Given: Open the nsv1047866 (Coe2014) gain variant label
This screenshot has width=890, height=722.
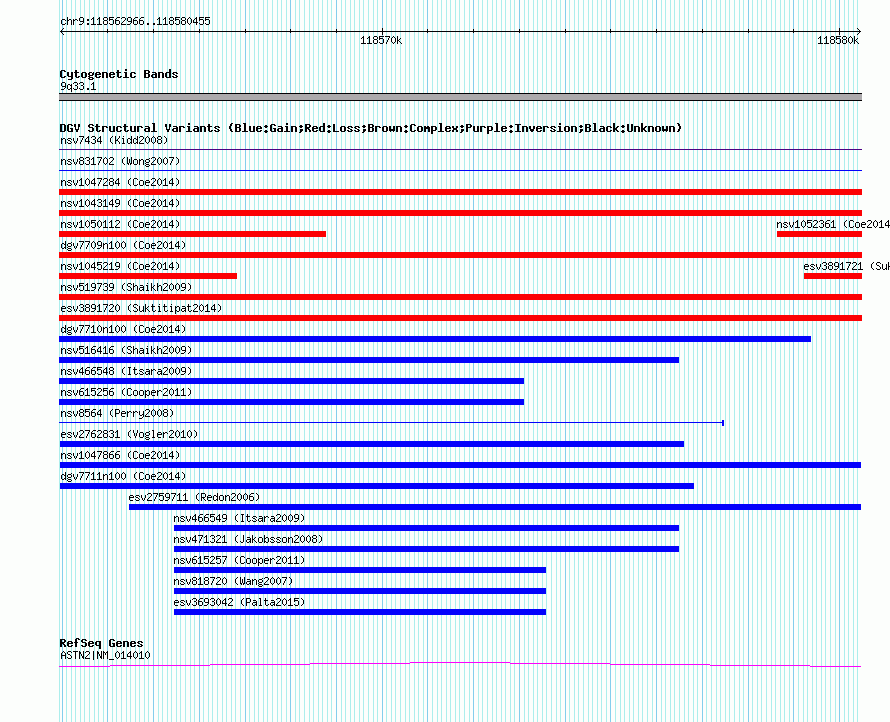Looking at the screenshot, I should tap(120, 455).
